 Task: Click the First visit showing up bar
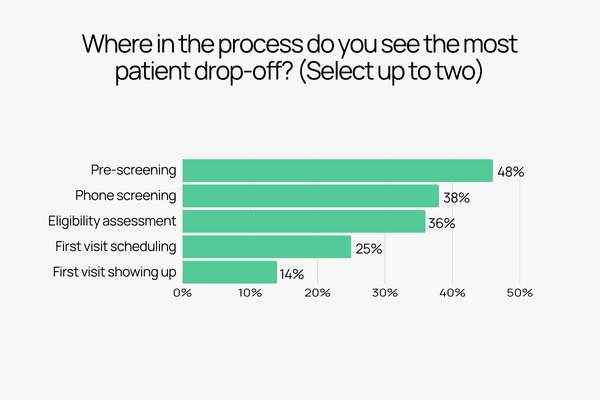coord(229,272)
